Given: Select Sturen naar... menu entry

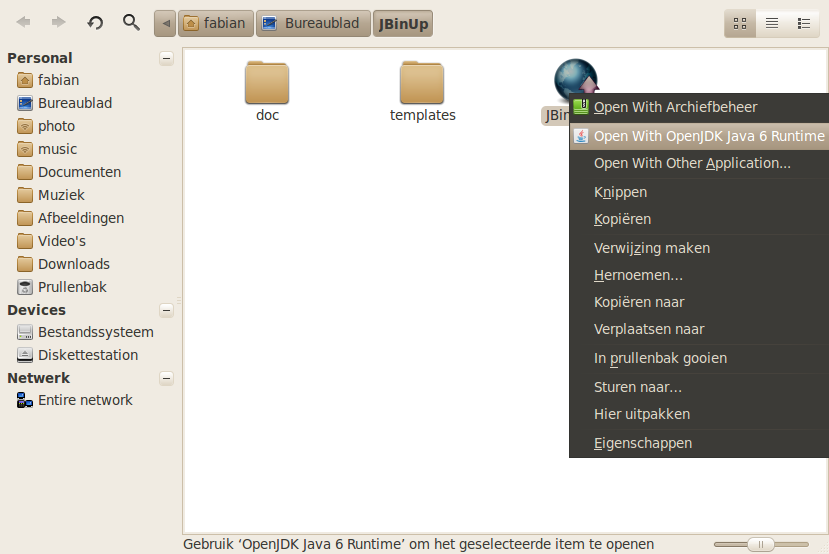Looking at the screenshot, I should [x=699, y=387].
